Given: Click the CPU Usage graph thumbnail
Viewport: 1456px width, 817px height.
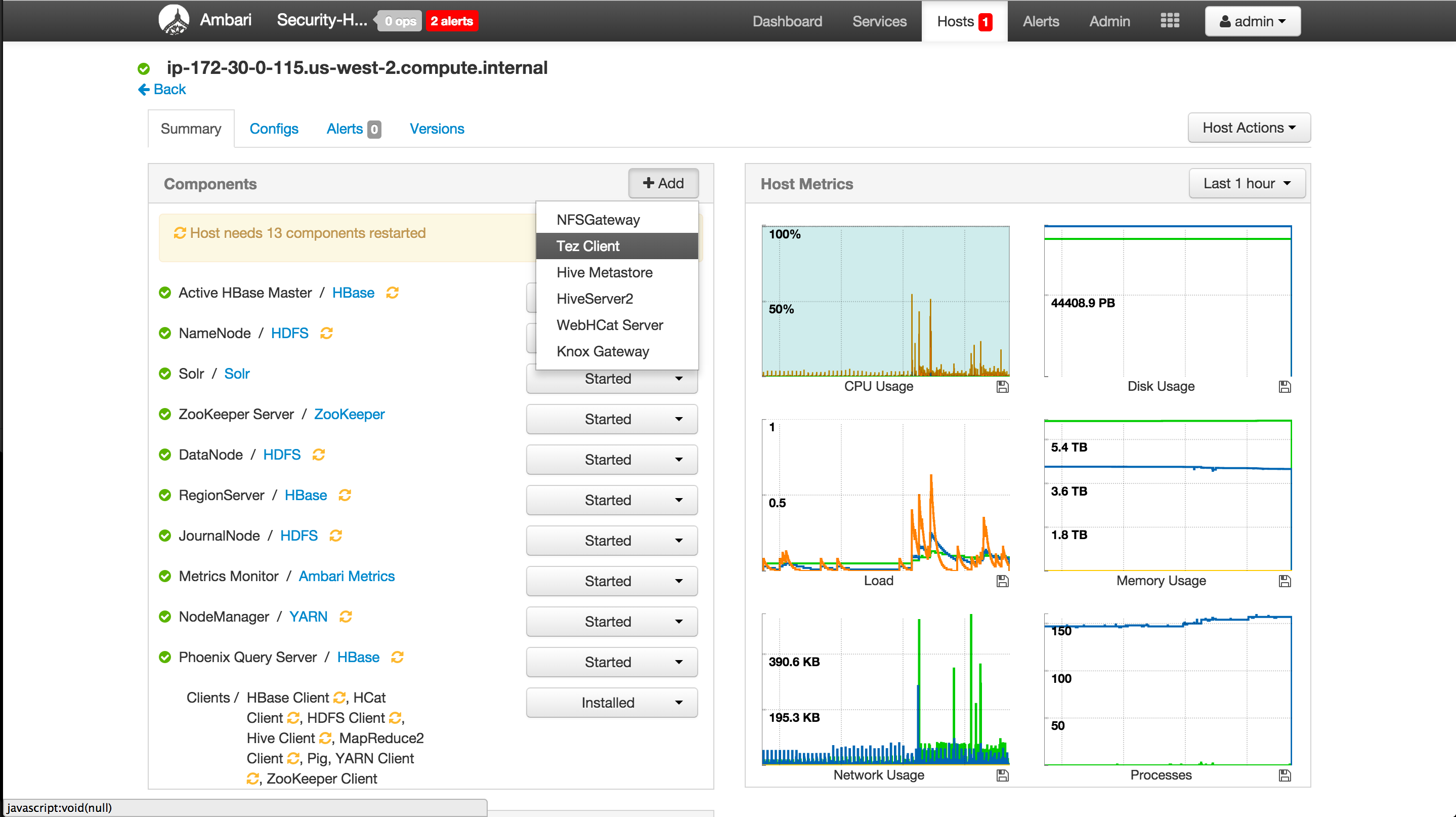Looking at the screenshot, I should tap(885, 301).
